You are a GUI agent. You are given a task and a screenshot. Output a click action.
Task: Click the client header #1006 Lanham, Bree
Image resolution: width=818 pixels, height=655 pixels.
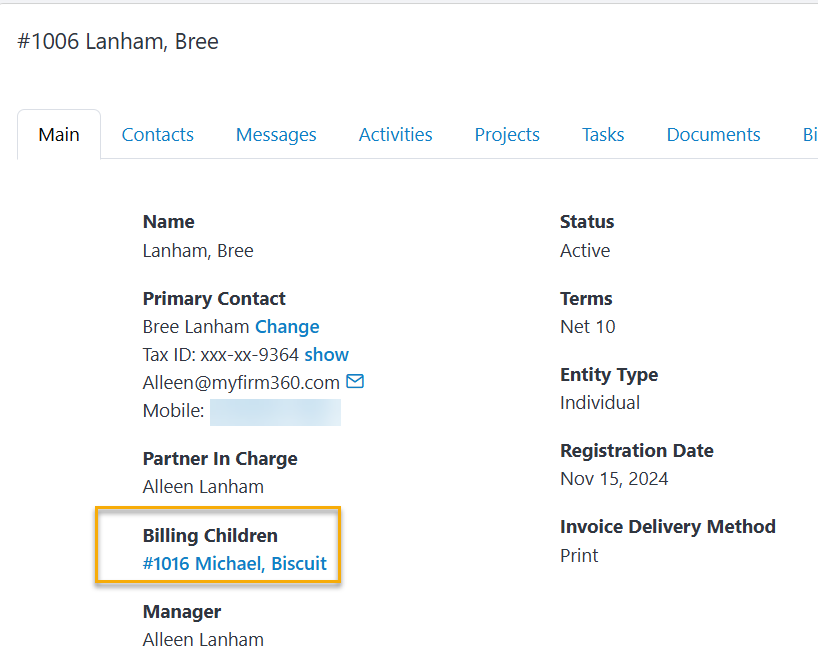118,41
